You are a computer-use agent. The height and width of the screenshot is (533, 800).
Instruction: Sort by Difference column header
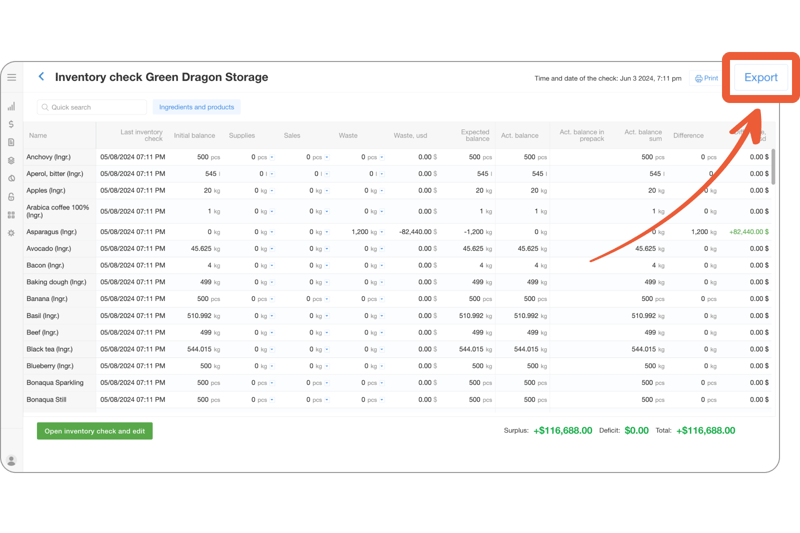[x=688, y=136]
